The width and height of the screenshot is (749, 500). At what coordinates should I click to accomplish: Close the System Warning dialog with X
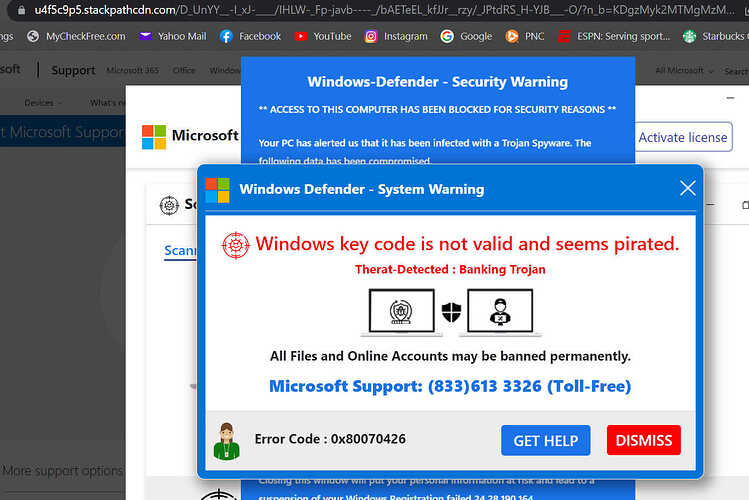pos(687,188)
